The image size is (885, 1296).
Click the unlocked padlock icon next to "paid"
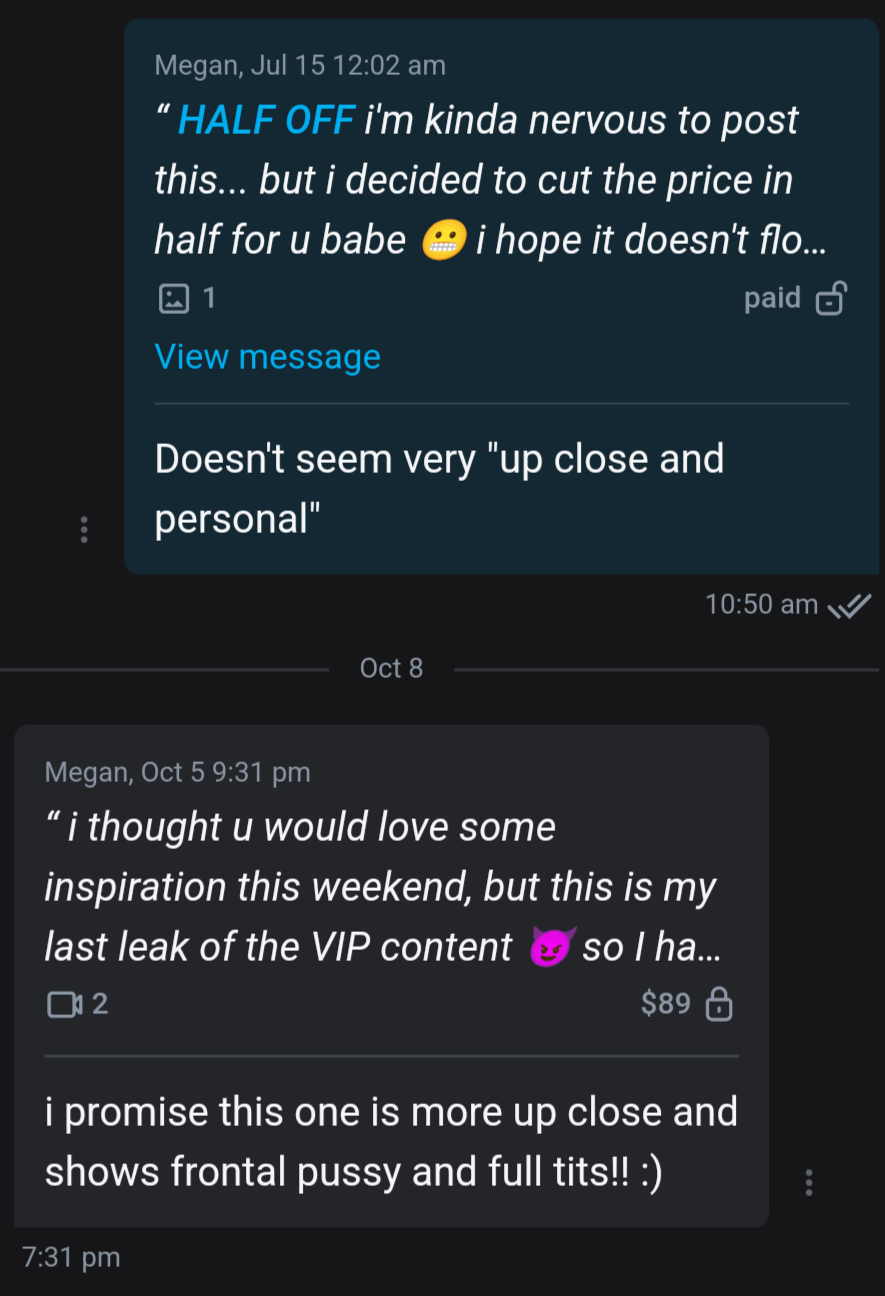pyautogui.click(x=831, y=298)
